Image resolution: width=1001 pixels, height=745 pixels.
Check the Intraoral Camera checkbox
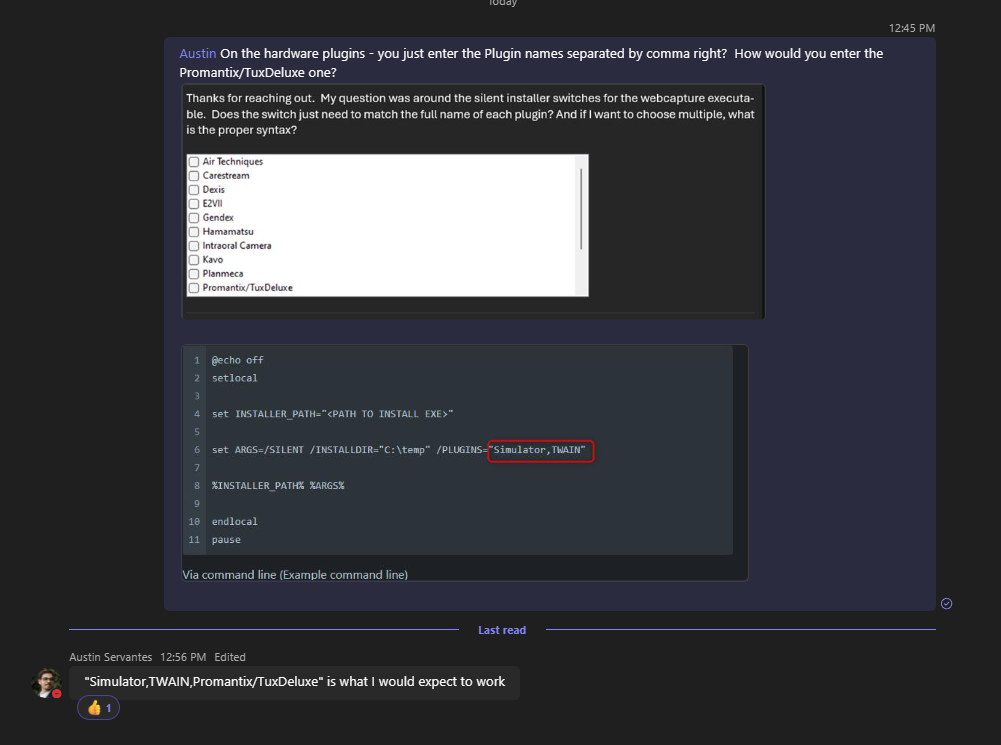194,246
